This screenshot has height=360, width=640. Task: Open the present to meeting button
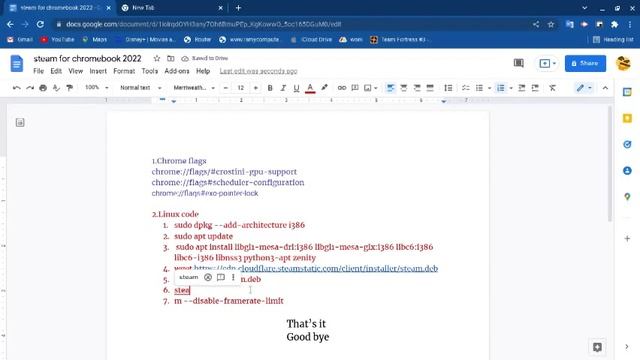547,63
